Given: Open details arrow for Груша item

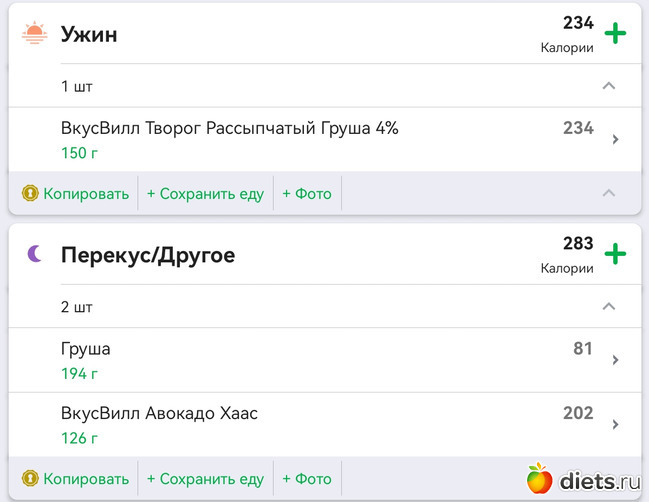Looking at the screenshot, I should coord(615,360).
